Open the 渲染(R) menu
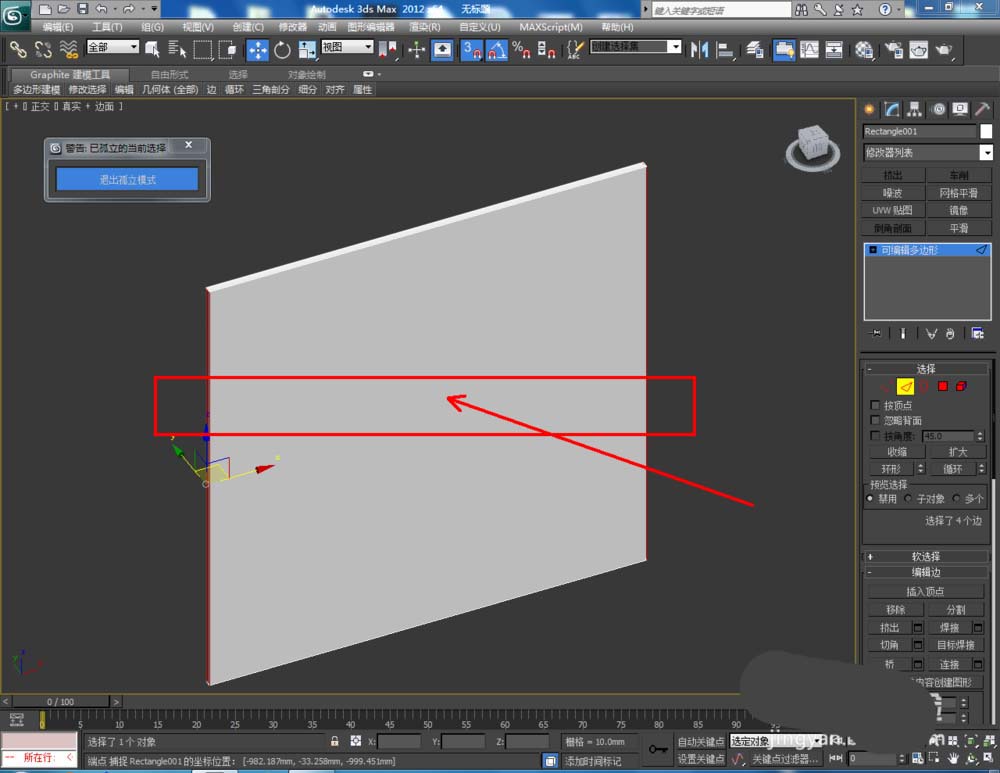The image size is (1000, 773). click(x=425, y=27)
